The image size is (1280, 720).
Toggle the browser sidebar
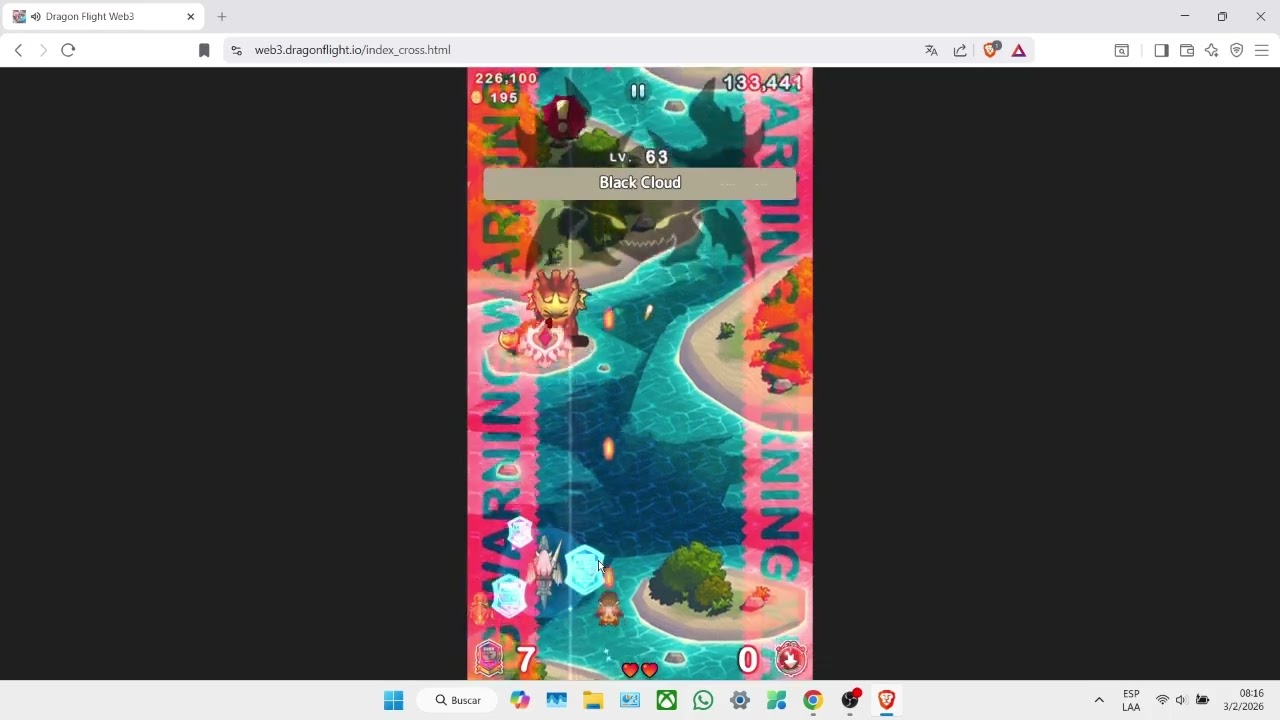click(1161, 50)
